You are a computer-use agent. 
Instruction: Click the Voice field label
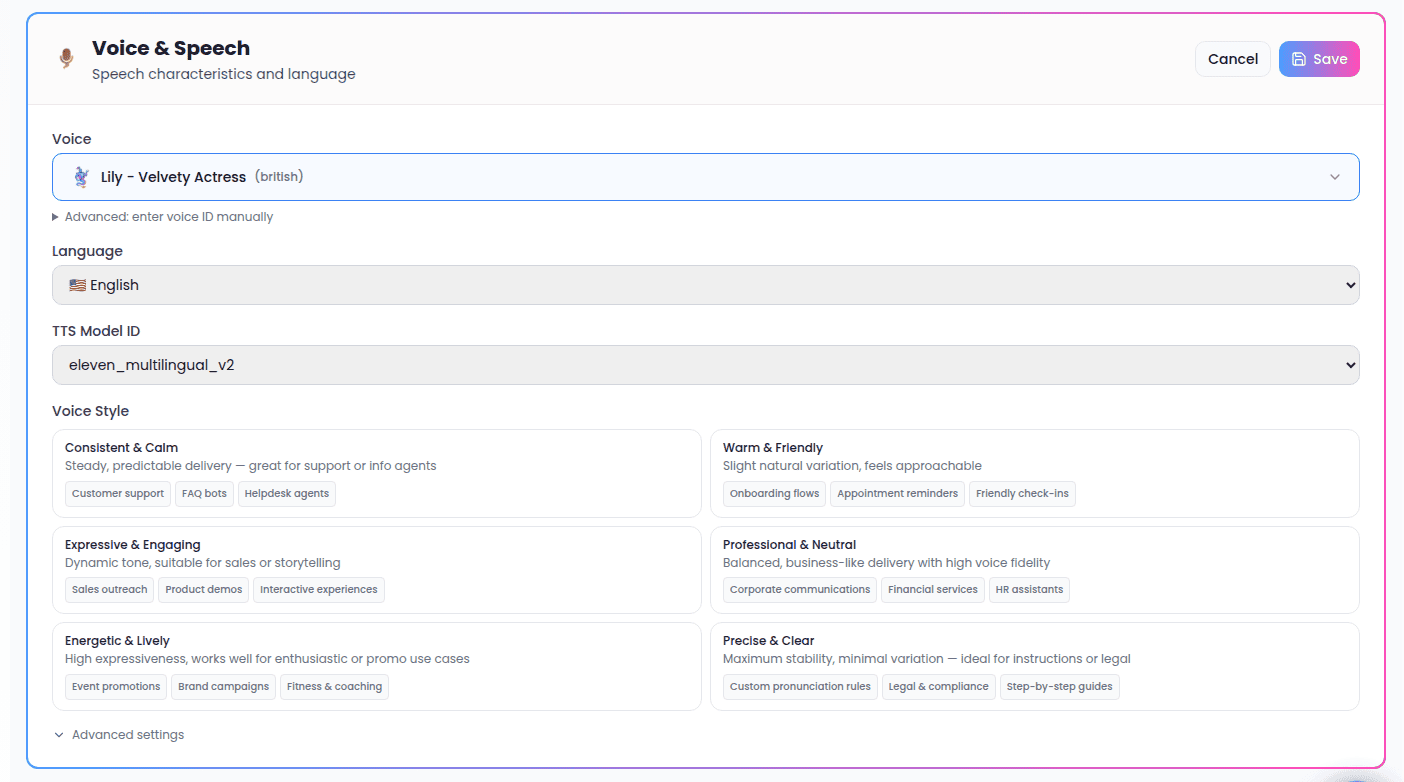click(72, 139)
